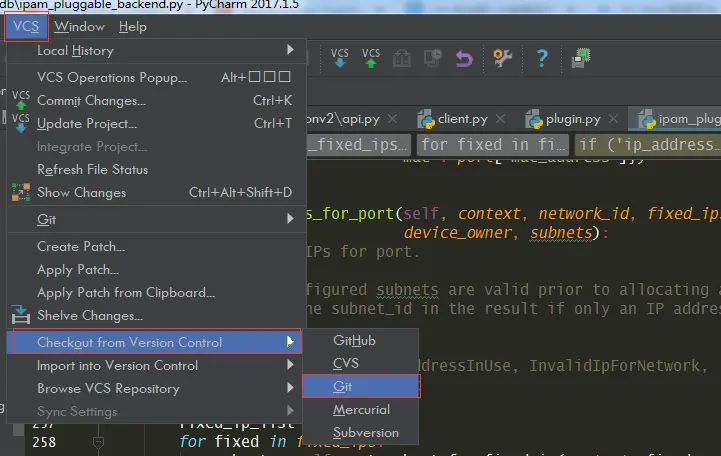Choose Mercurial in checkout submenu
Image resolution: width=721 pixels, height=456 pixels.
point(360,409)
